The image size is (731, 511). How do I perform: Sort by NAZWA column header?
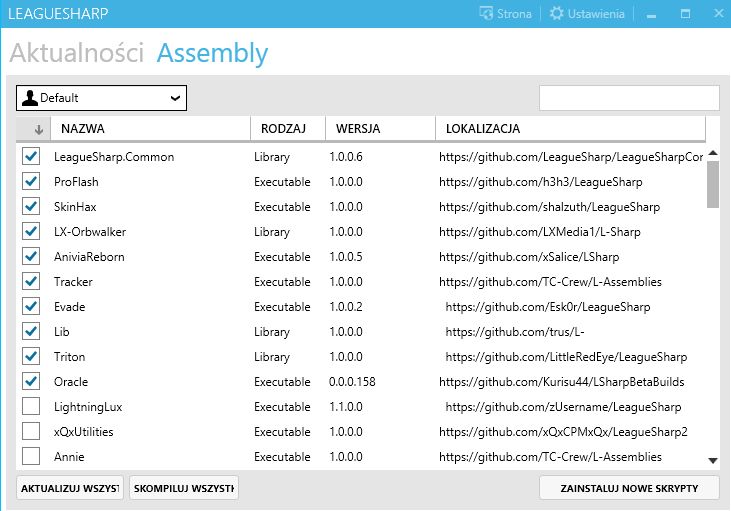(x=150, y=129)
